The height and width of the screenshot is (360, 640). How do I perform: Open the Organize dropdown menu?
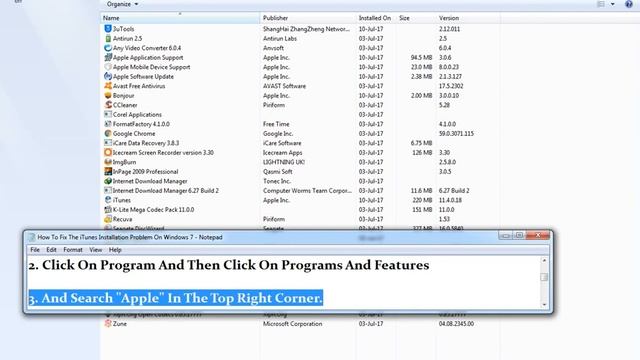122,4
